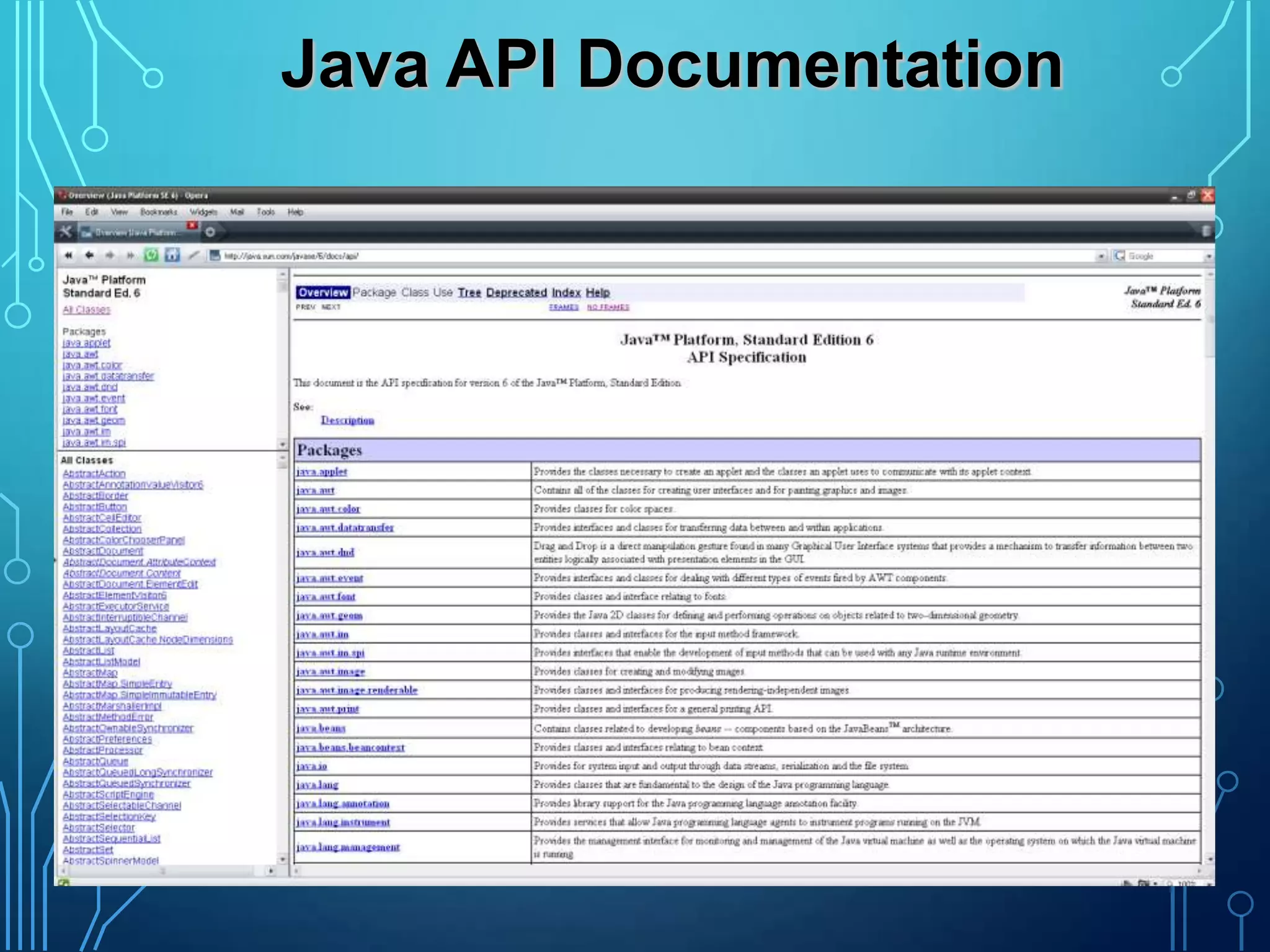Click the Google search engine icon
The height and width of the screenshot is (952, 1270).
1119,256
